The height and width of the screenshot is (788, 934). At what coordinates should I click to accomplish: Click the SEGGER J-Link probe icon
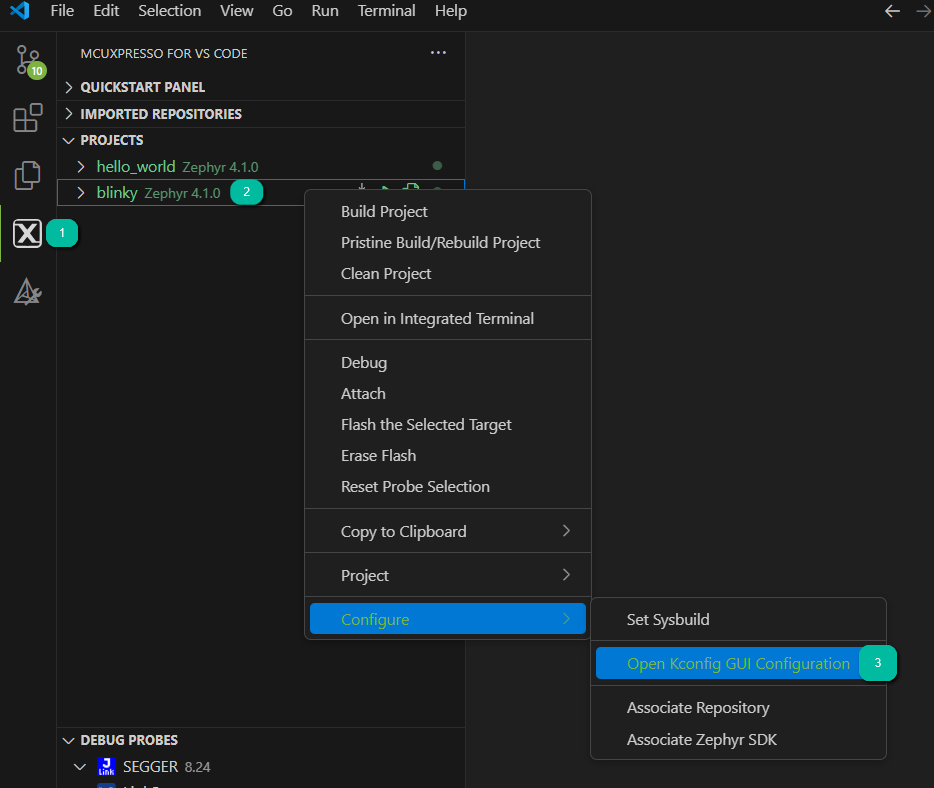pyautogui.click(x=106, y=767)
